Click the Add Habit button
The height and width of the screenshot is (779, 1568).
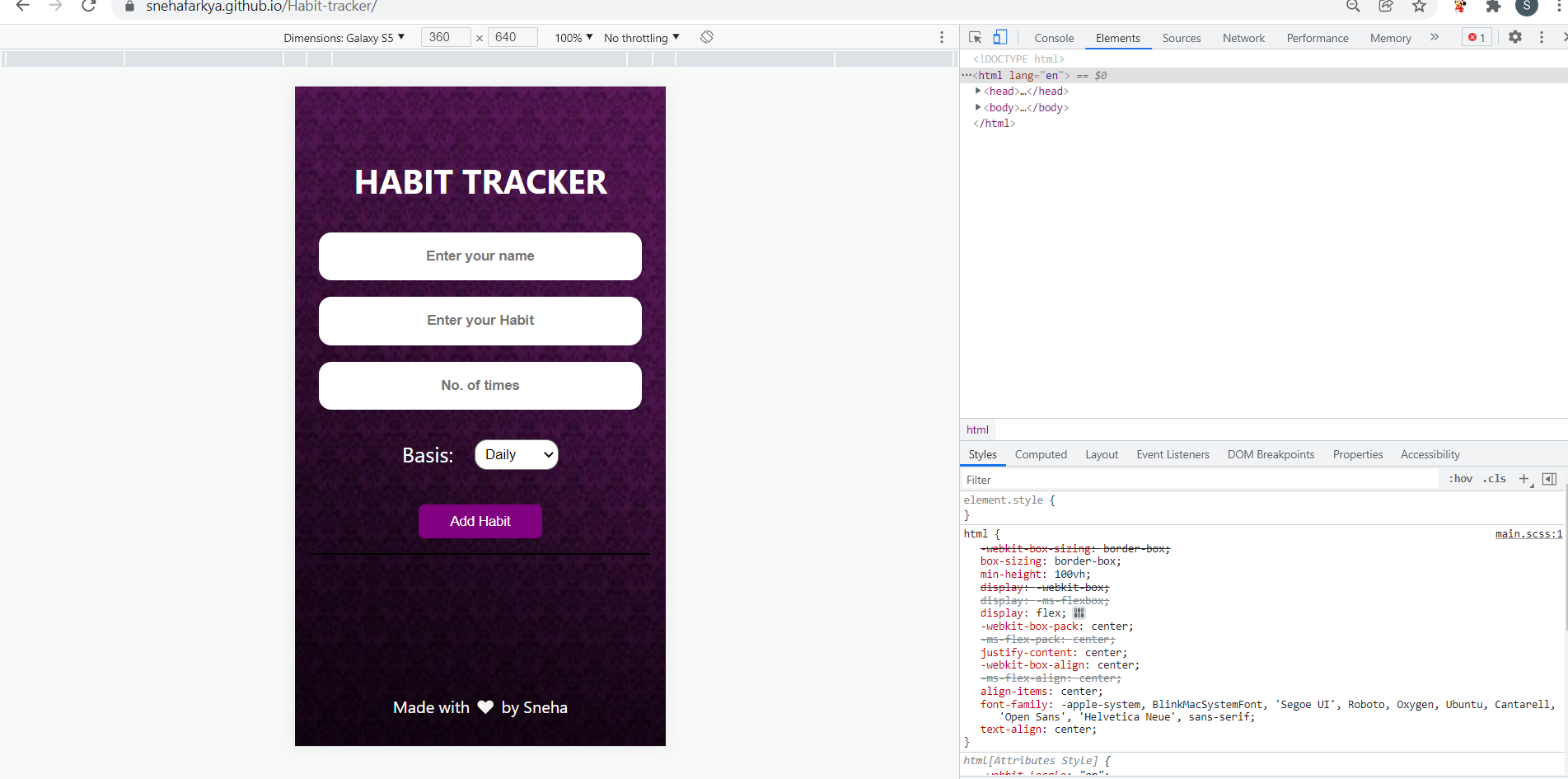coord(480,521)
